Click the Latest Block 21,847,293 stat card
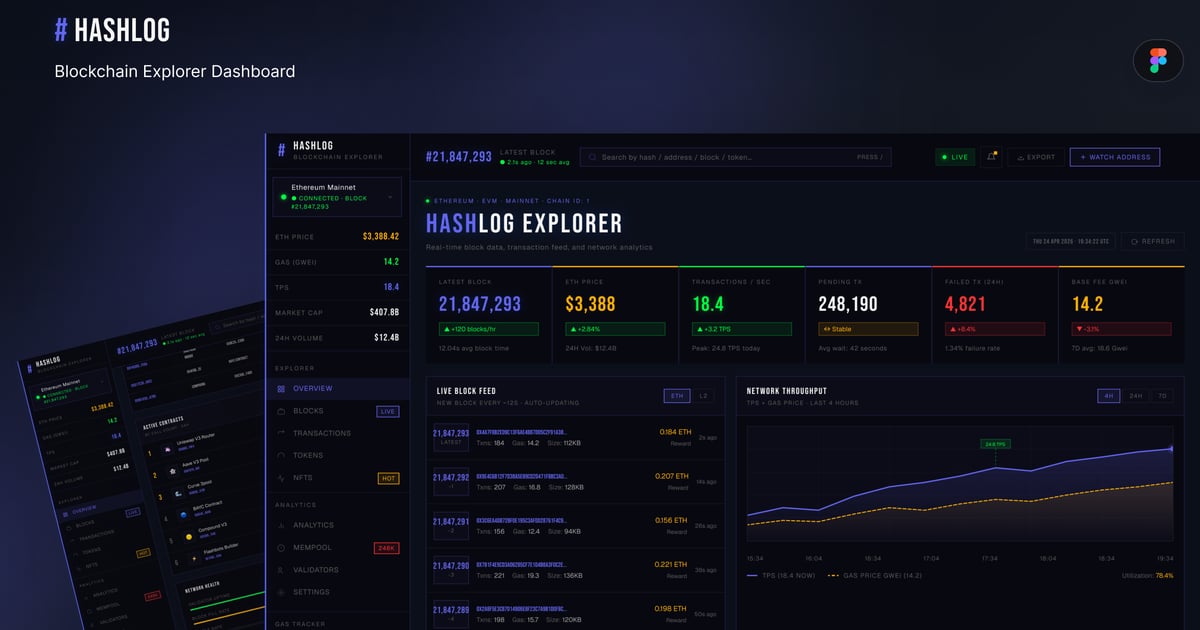 tap(488, 314)
